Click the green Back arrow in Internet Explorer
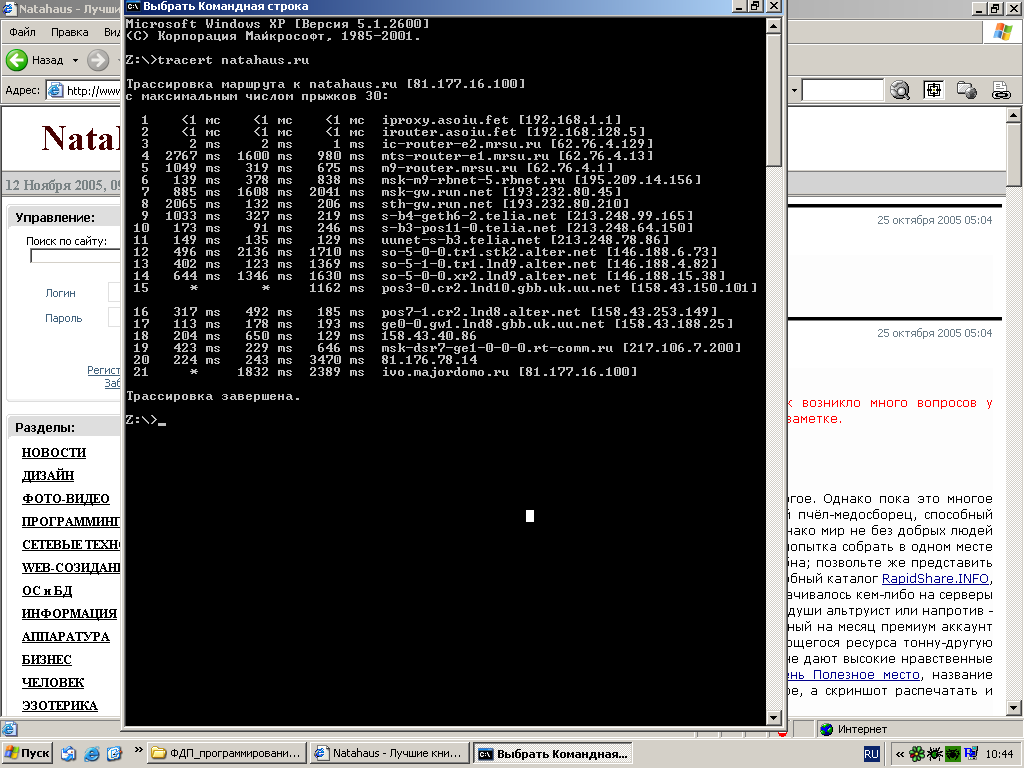This screenshot has height=768, width=1024. [16, 60]
